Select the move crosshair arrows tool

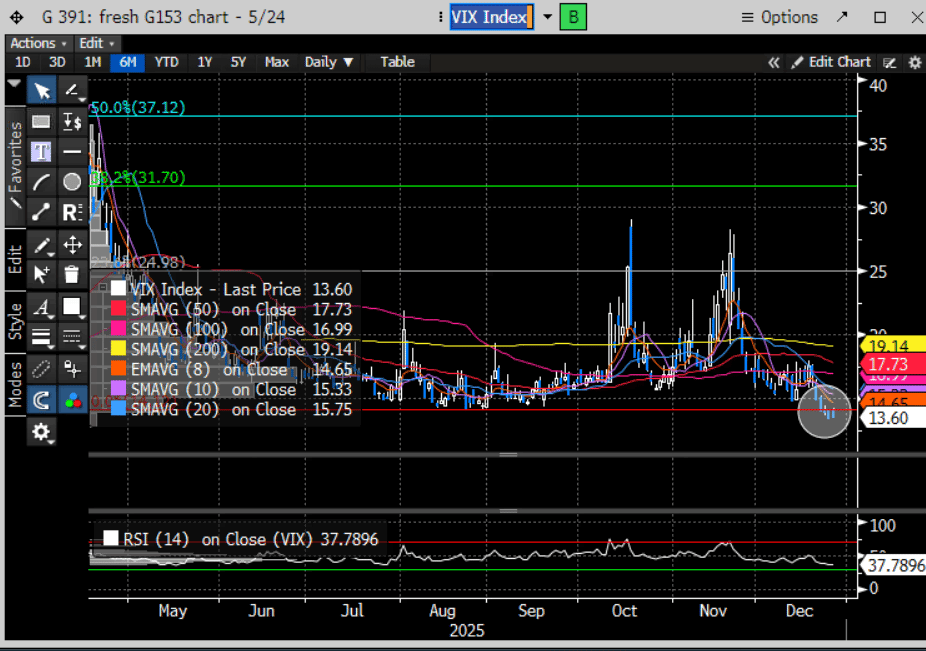coord(72,244)
